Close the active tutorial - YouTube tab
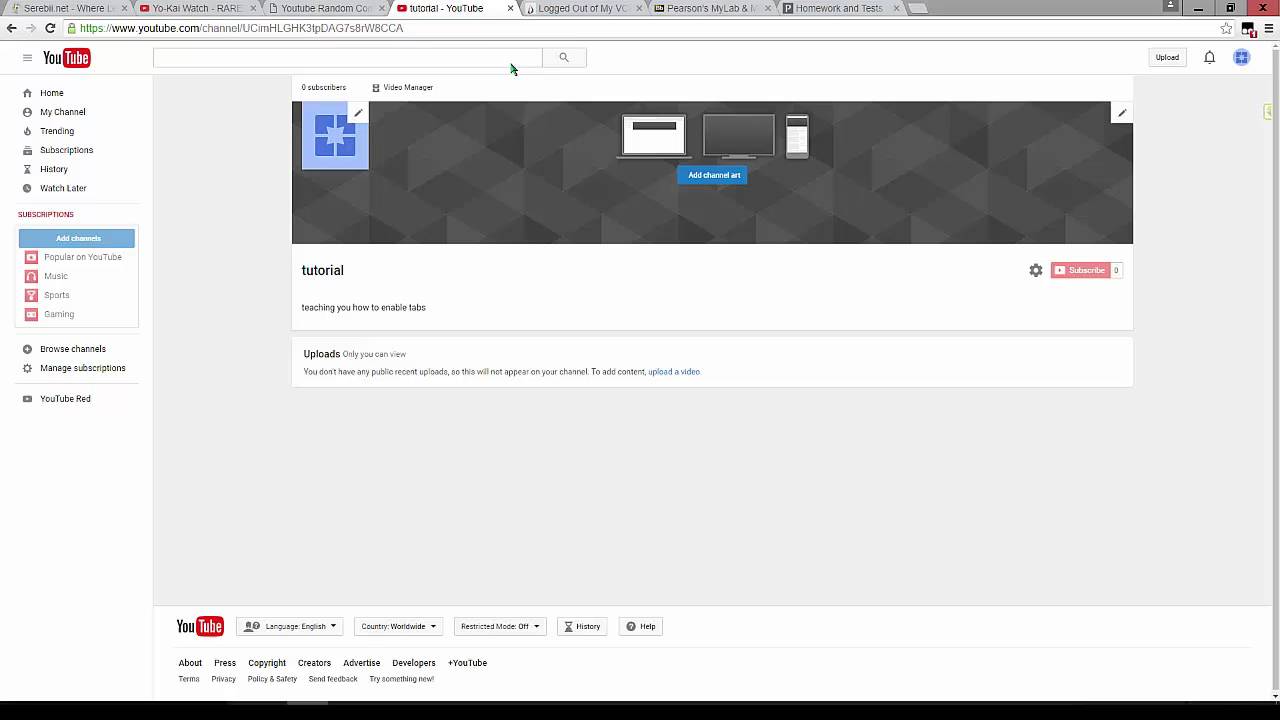 pos(510,8)
